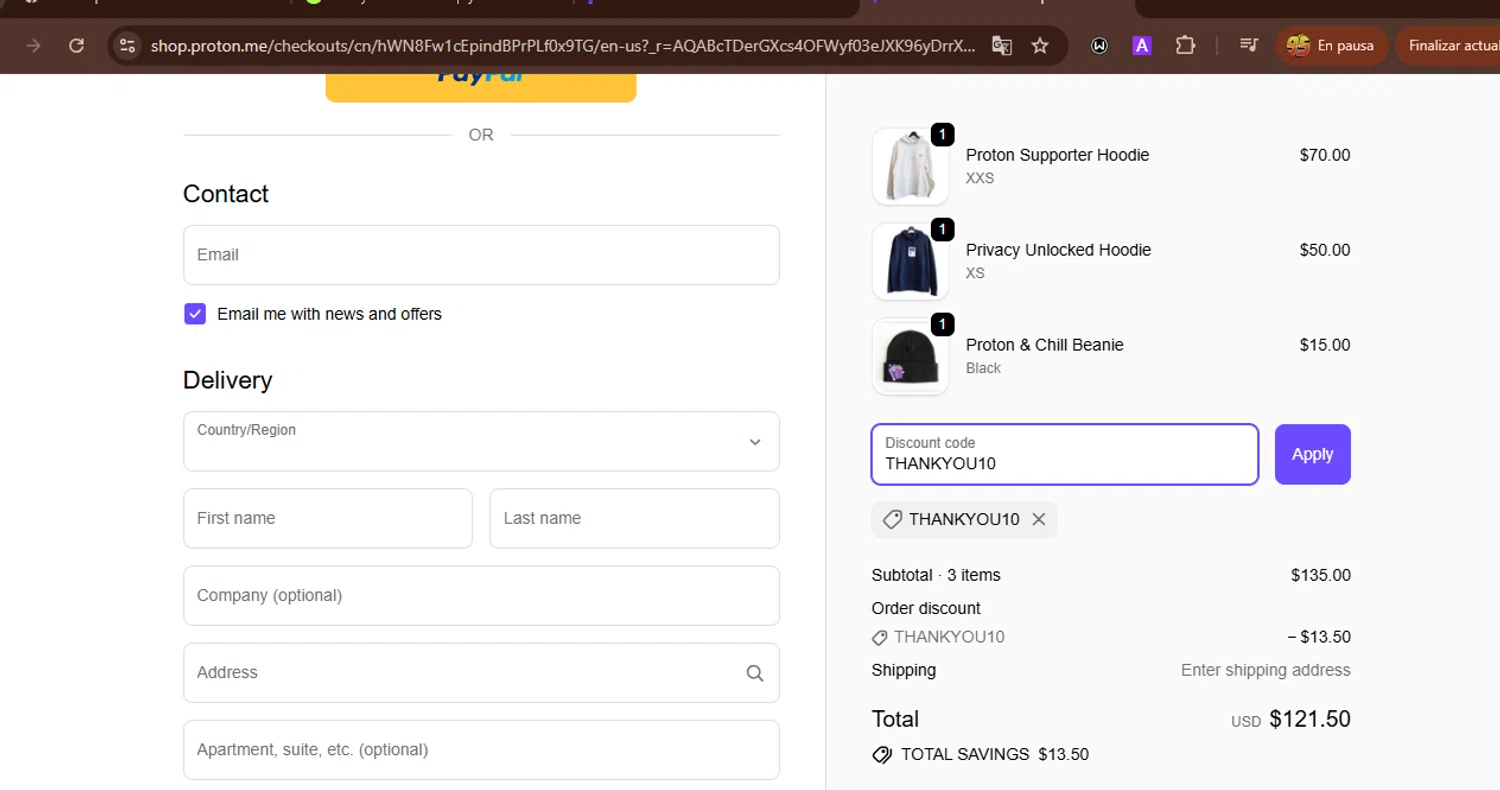Click the $15.00 price

tap(1325, 345)
